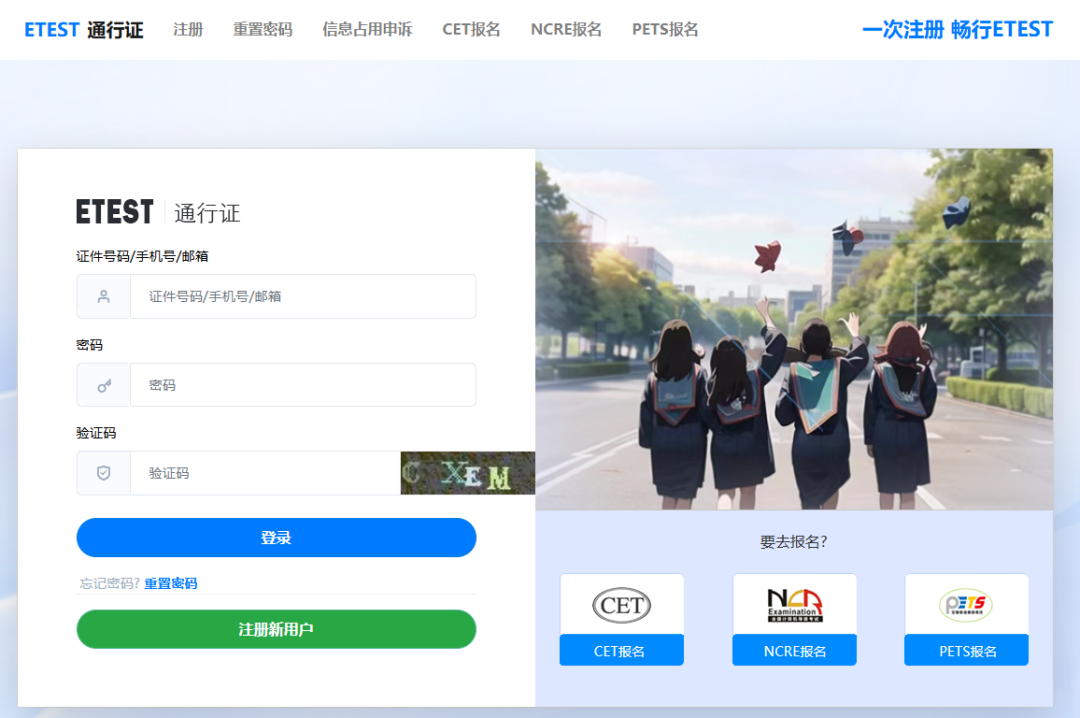1080x718 pixels.
Task: Click the blue 登录 button
Action: (276, 537)
